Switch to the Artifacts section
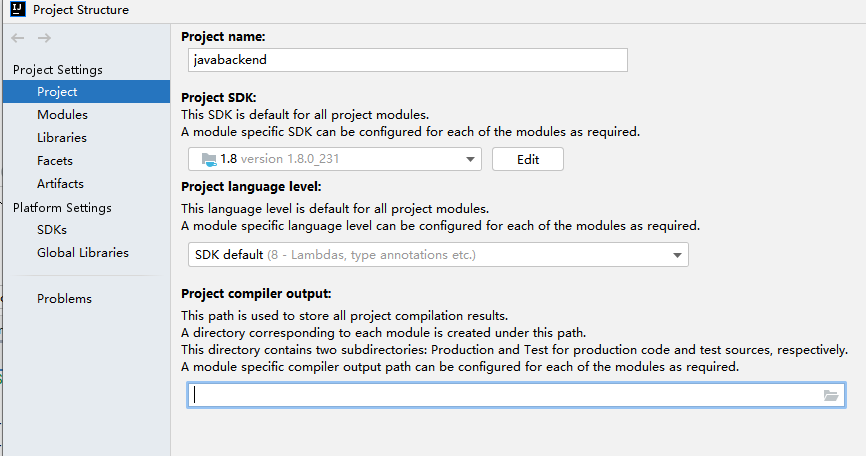The height and width of the screenshot is (456, 866). click(x=60, y=184)
